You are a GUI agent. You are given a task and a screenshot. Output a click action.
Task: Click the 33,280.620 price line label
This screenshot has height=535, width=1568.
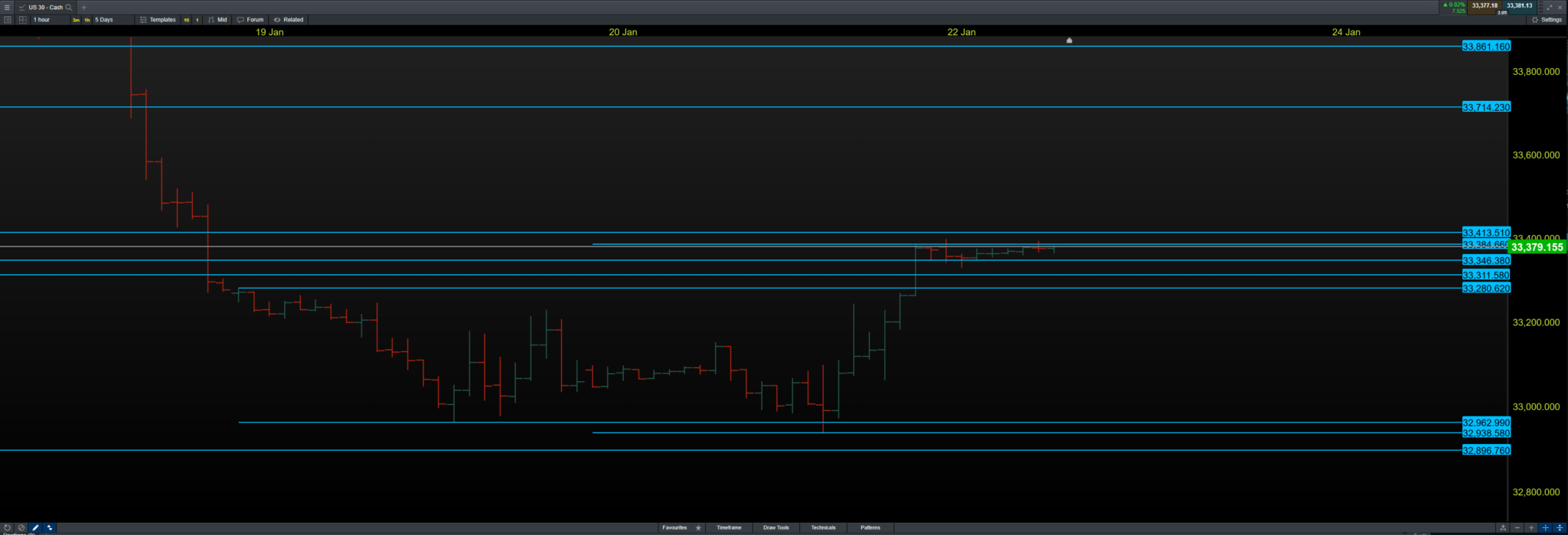[x=1486, y=289]
